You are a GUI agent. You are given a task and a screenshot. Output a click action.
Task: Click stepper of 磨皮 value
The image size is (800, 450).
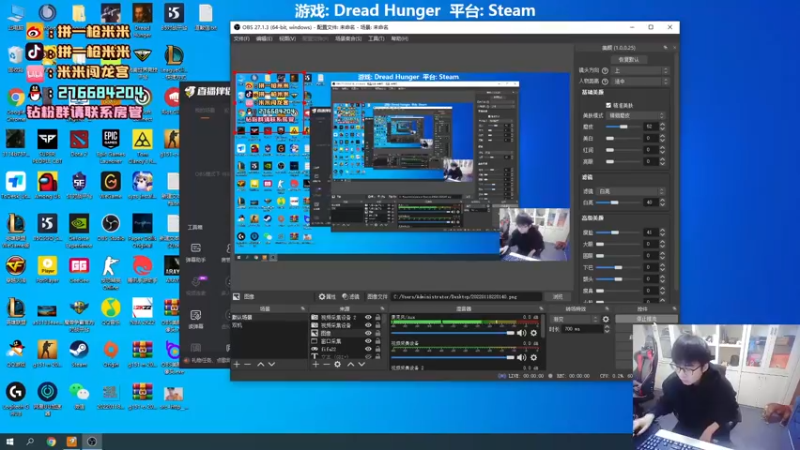662,127
